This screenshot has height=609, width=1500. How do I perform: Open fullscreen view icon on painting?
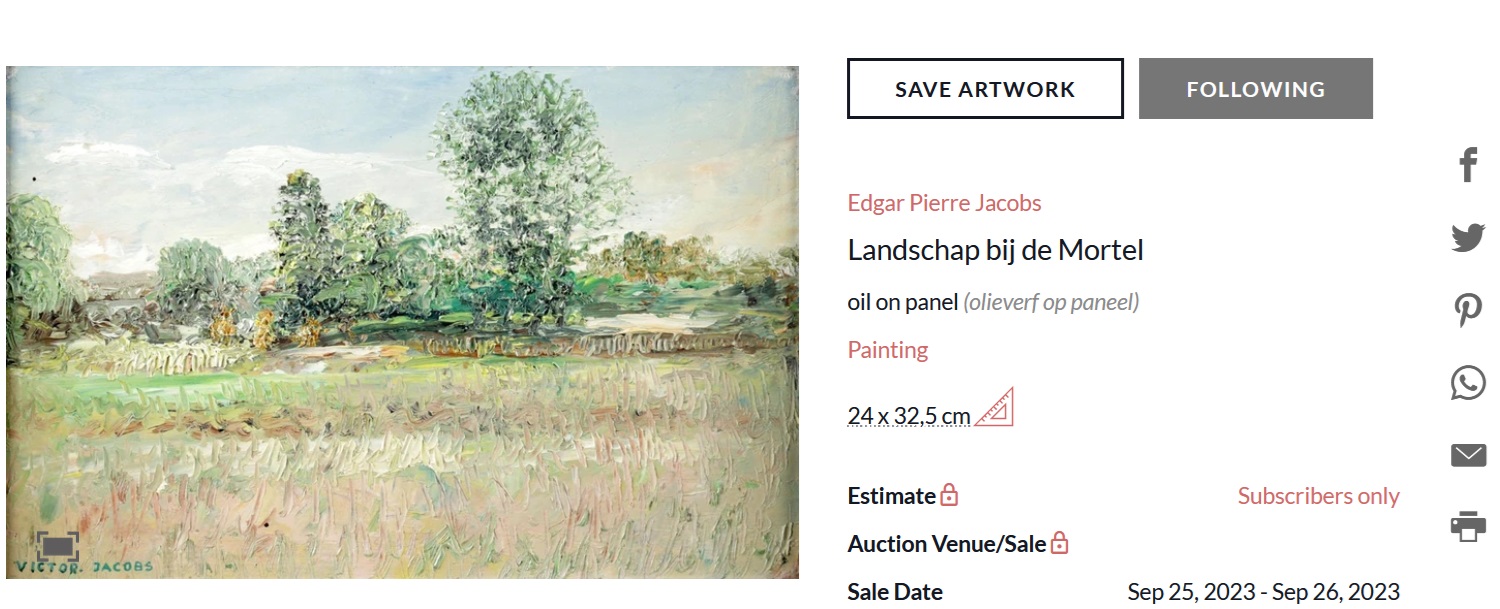pyautogui.click(x=57, y=546)
